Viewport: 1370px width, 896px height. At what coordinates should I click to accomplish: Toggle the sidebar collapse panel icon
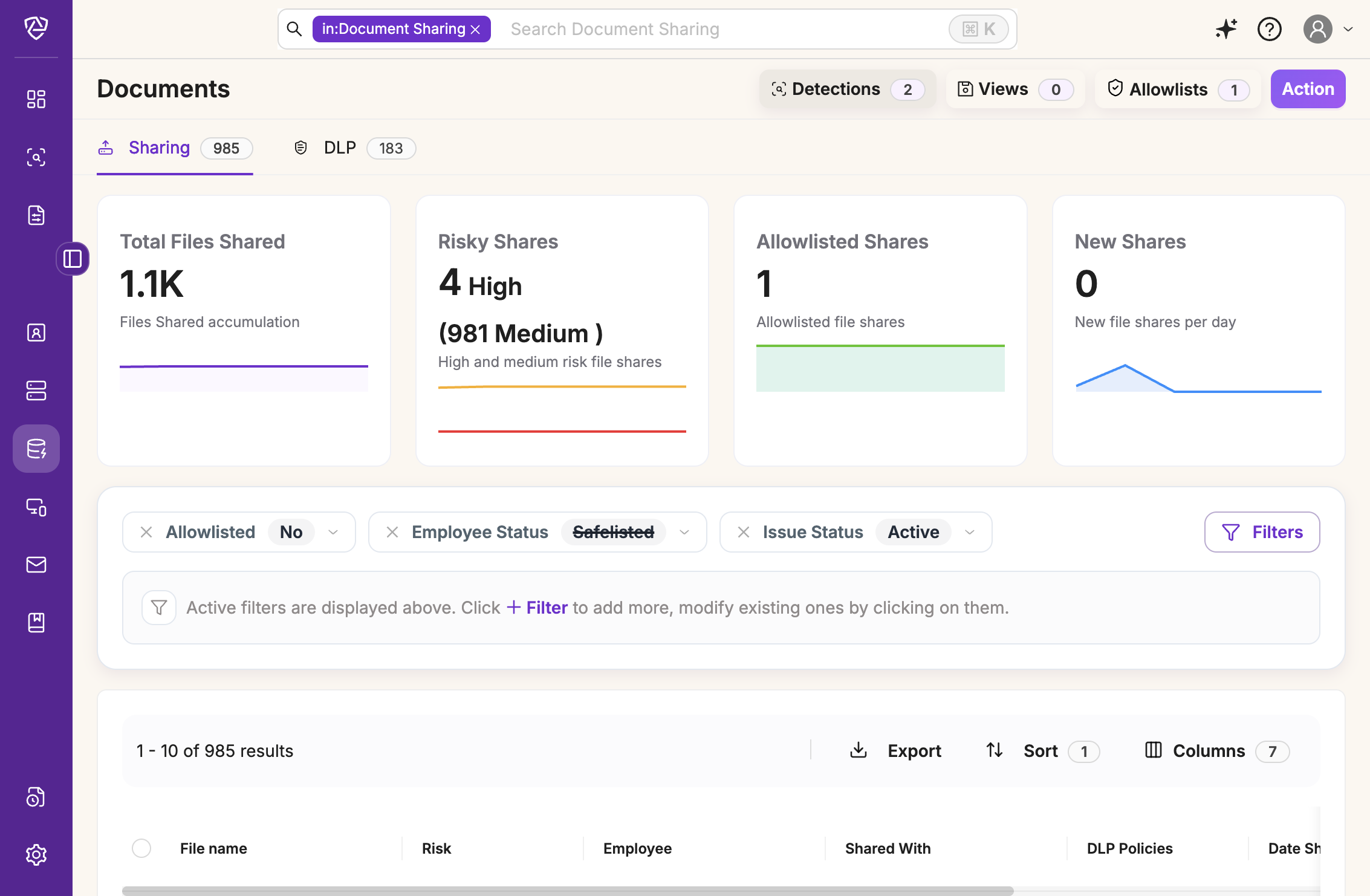[73, 259]
